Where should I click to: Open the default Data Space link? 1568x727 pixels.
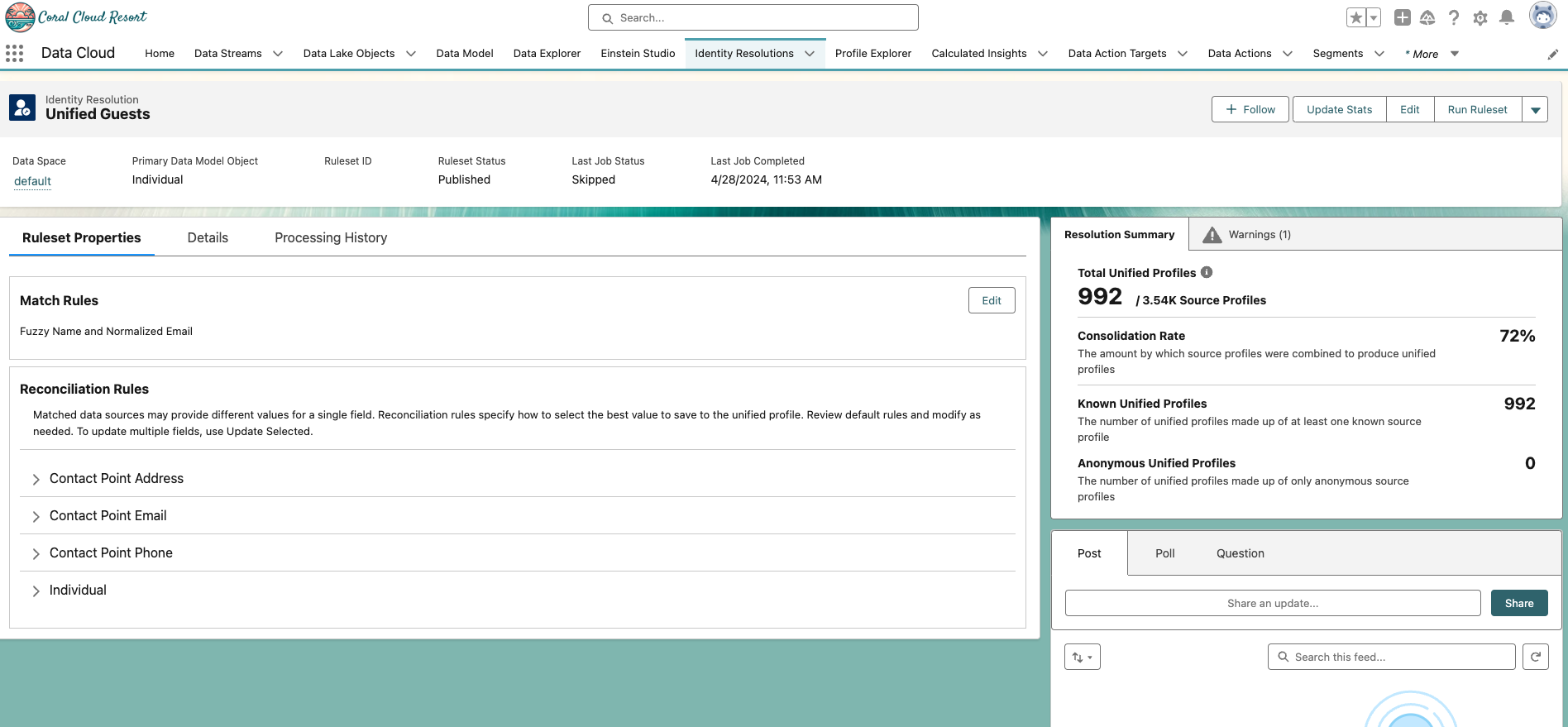[32, 181]
